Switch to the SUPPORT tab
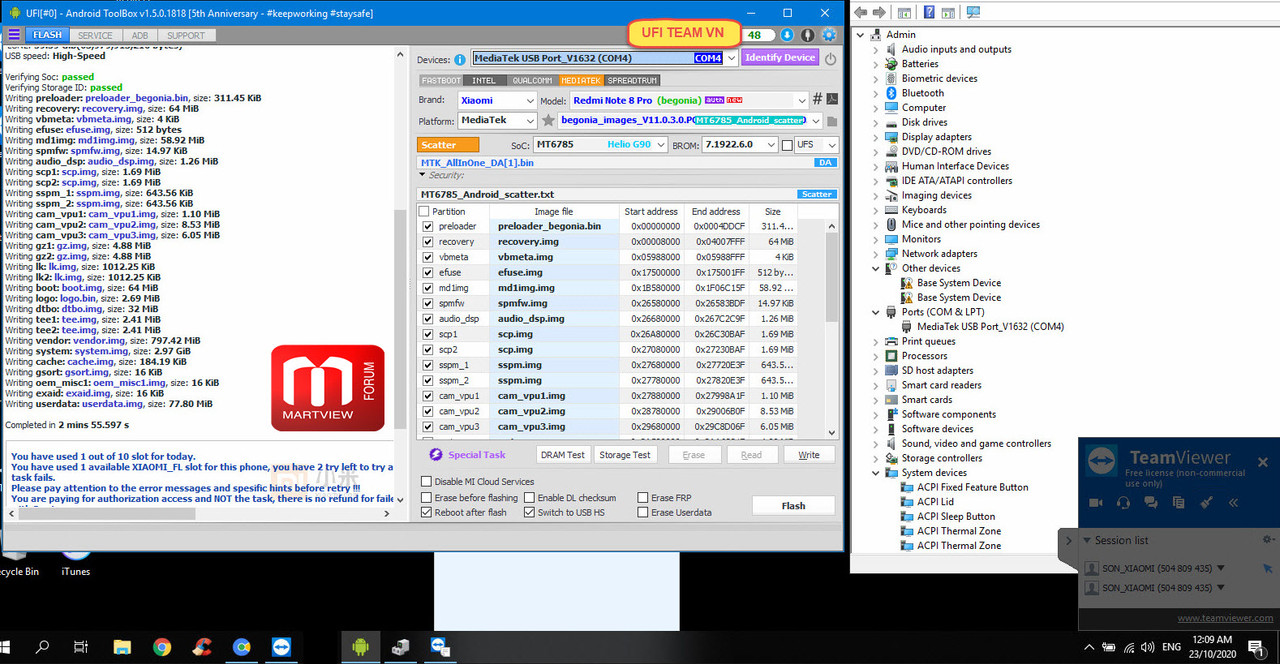This screenshot has height=664, width=1280. (x=186, y=35)
